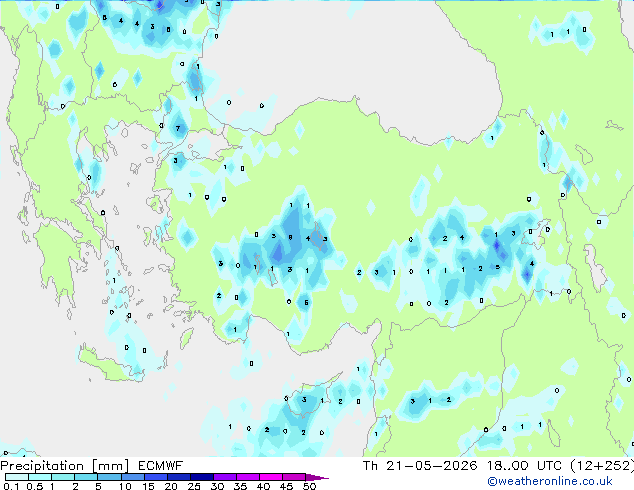This screenshot has width=634, height=490.
Task: Pick the legend swatch for 35–40 mm
Action: [247, 477]
